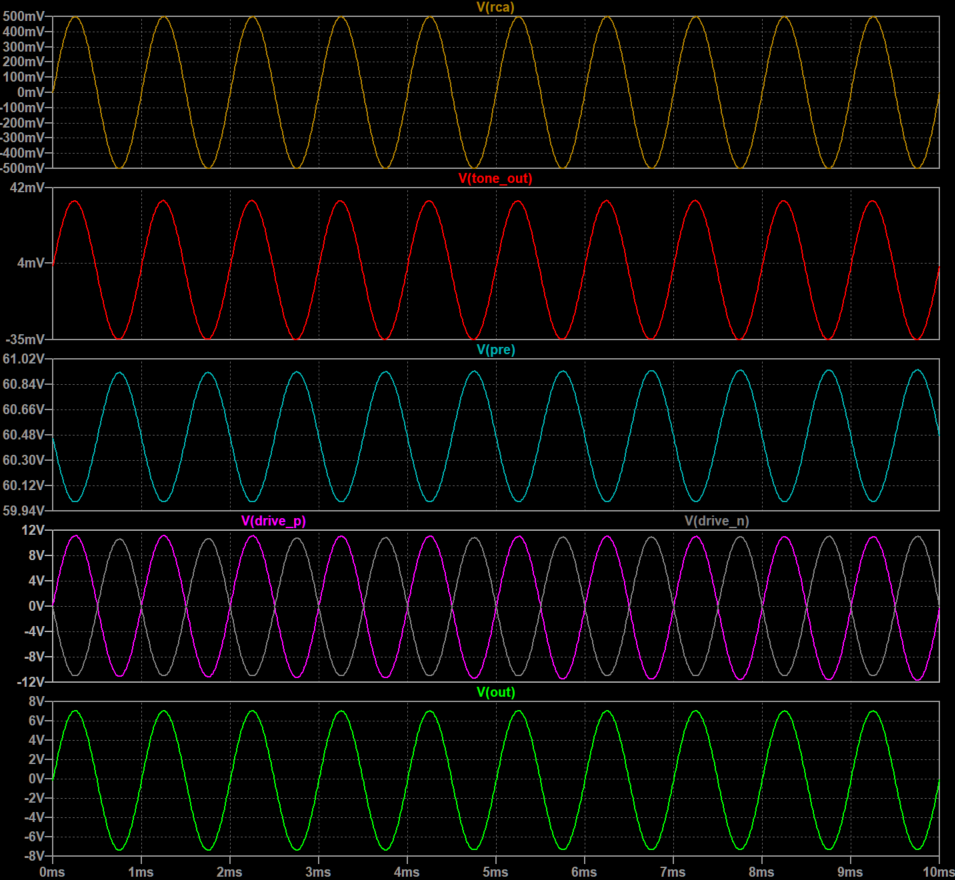The image size is (955, 880).
Task: Select the V(tone_out) trace label
Action: pyautogui.click(x=494, y=179)
